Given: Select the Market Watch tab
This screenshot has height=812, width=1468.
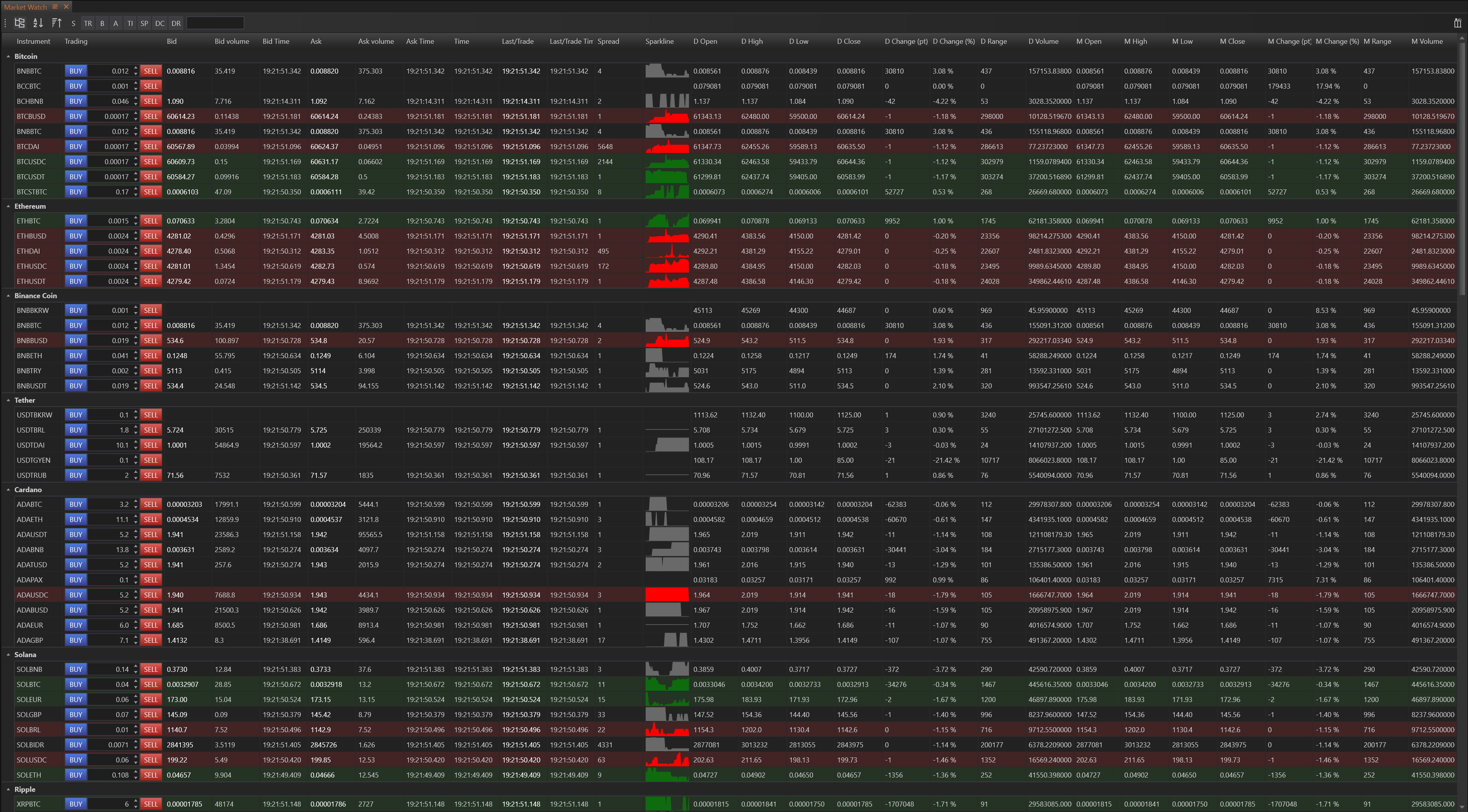Looking at the screenshot, I should tap(26, 7).
